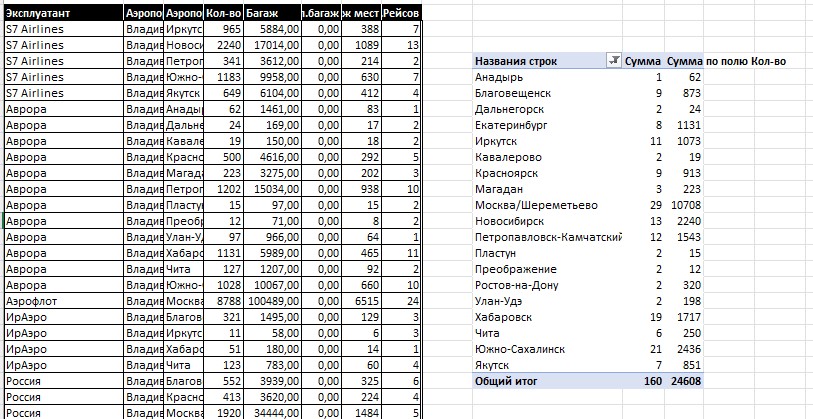Select the Багаж column header
This screenshot has height=419, width=813.
coord(272,13)
